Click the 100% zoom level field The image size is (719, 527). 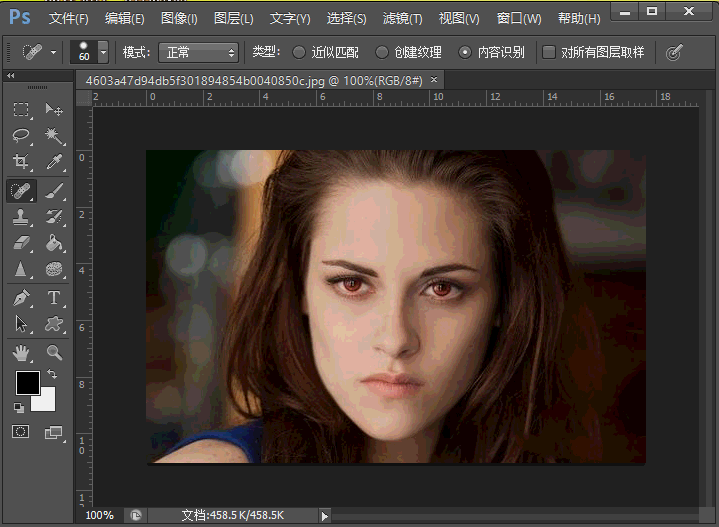tap(100, 516)
